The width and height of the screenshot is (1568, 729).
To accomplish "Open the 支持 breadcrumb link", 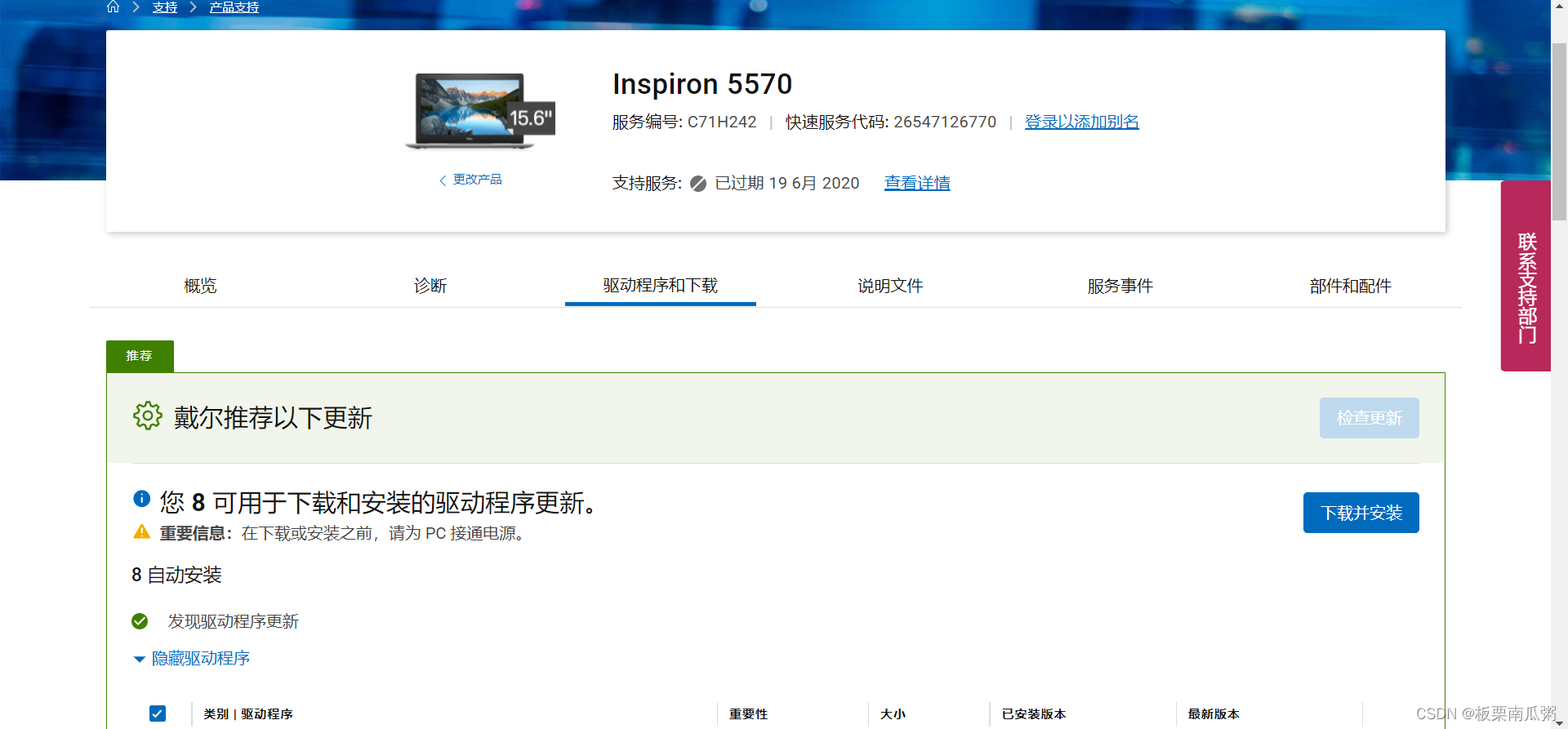I will point(165,7).
